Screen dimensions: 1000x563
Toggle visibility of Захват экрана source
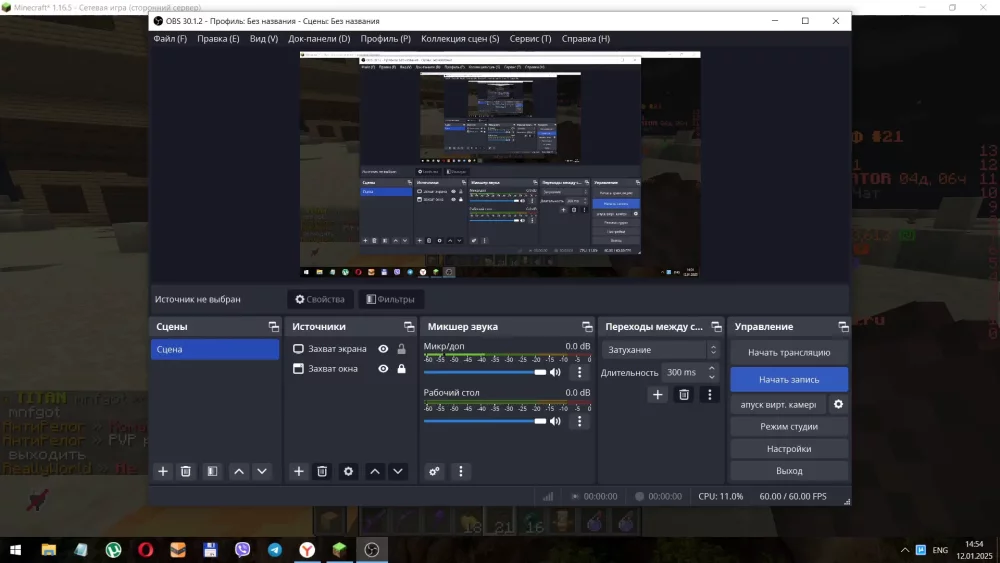click(383, 349)
